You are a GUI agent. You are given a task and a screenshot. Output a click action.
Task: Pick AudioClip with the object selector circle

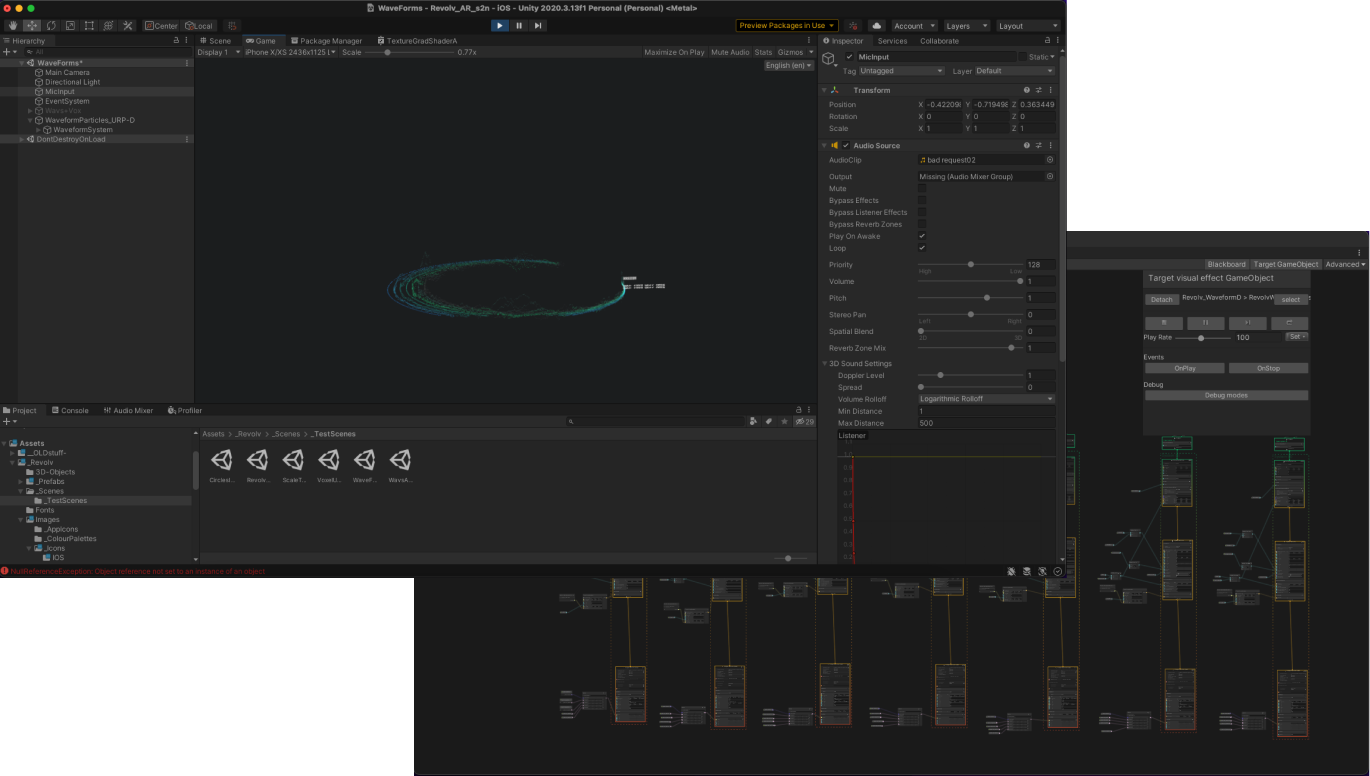click(x=1050, y=160)
